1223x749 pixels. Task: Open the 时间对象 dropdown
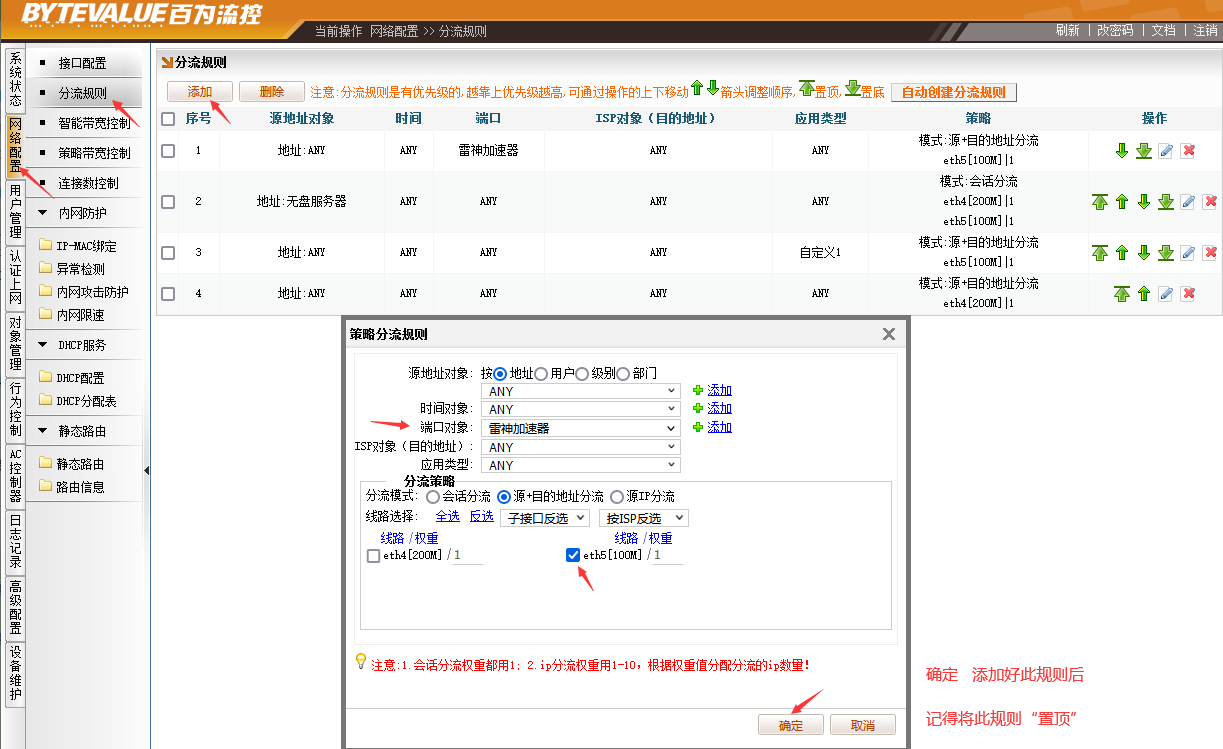pos(581,409)
